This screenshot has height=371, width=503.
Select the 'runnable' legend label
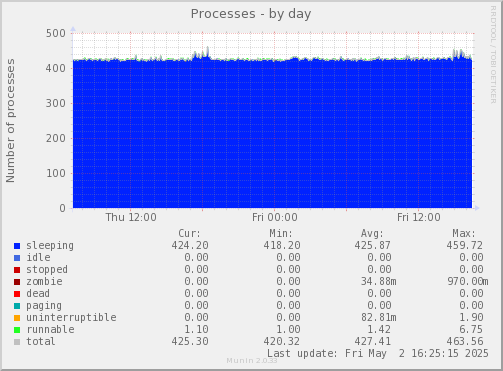(50, 329)
